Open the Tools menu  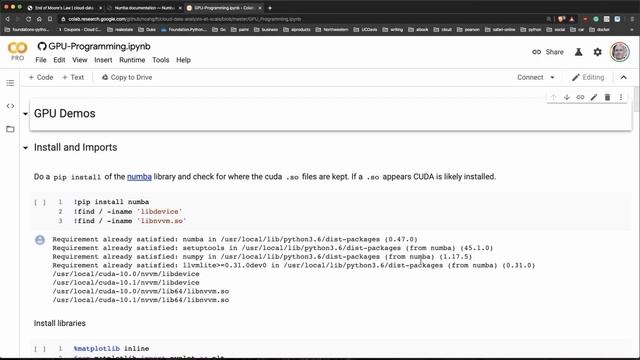coord(160,60)
